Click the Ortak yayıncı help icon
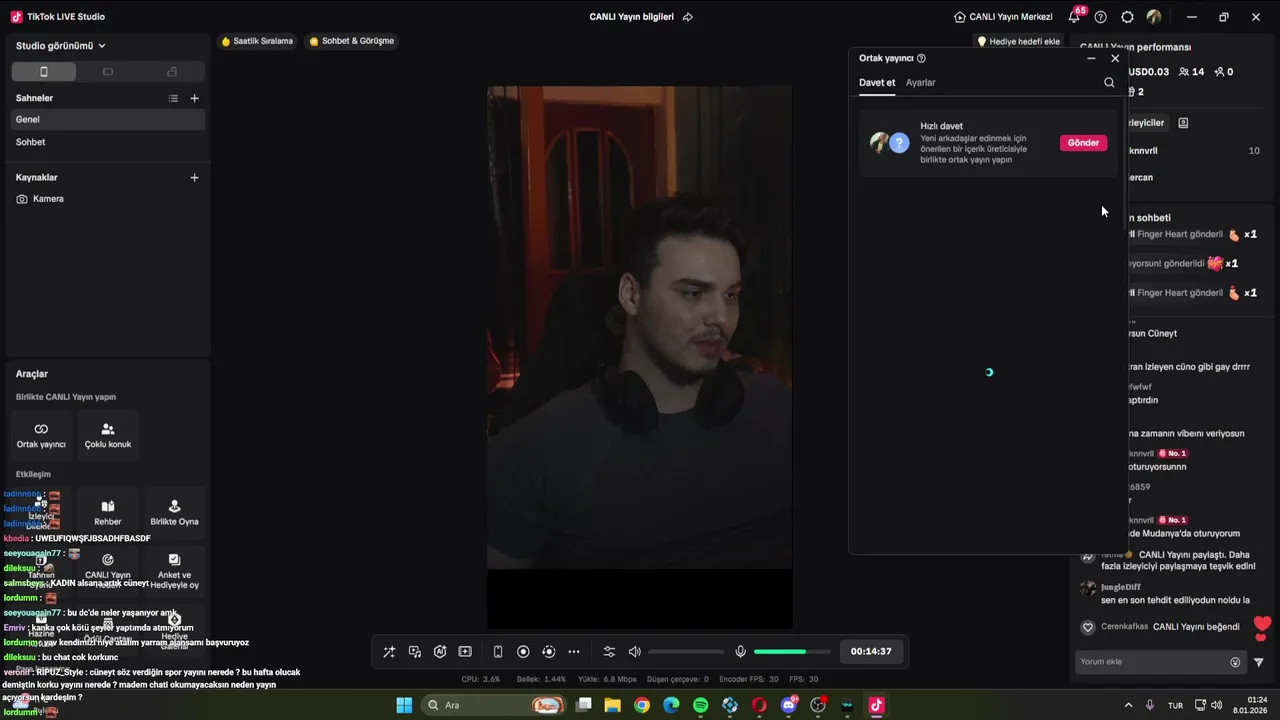Screen dimensions: 1280x720 click(921, 58)
